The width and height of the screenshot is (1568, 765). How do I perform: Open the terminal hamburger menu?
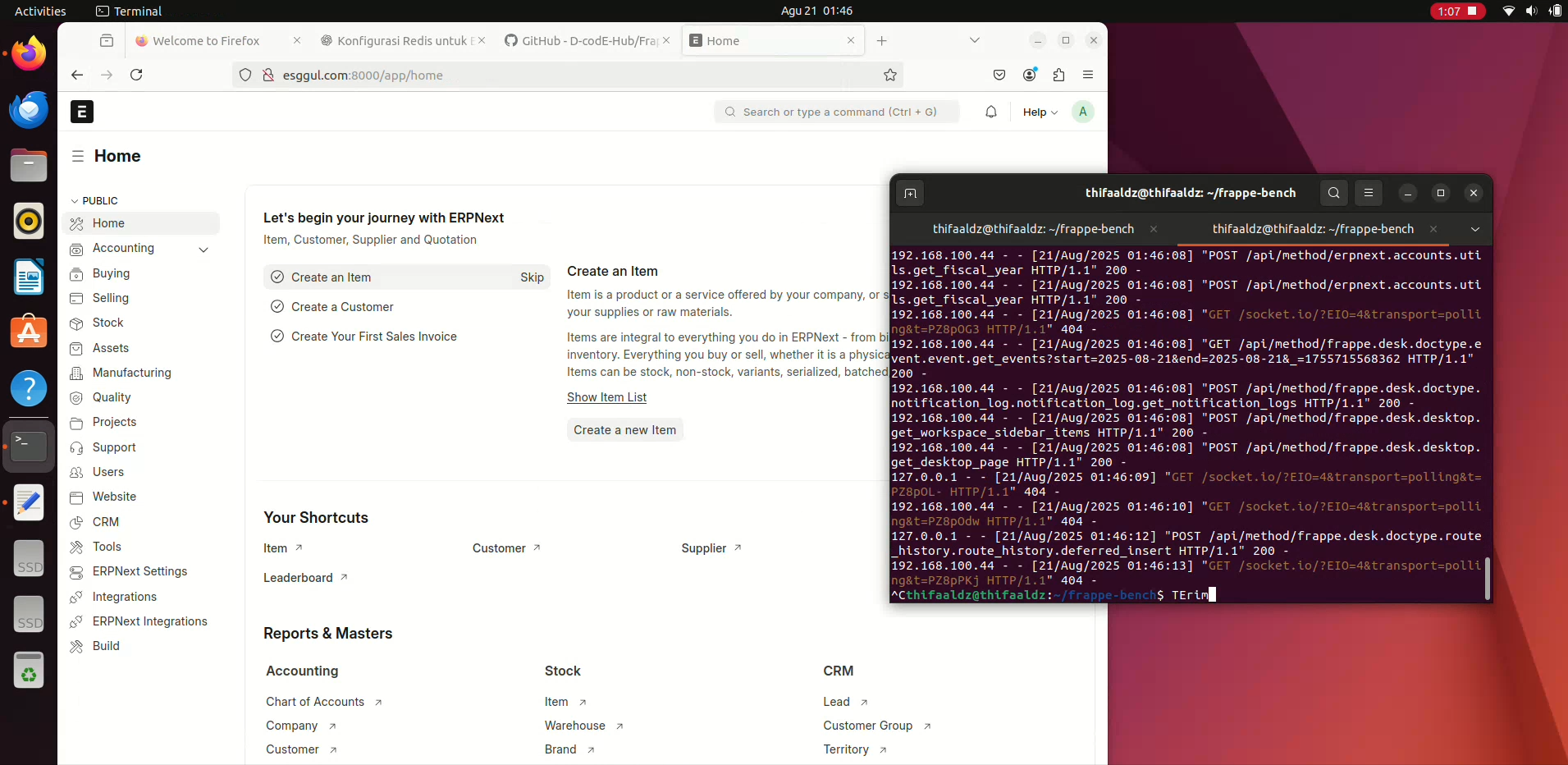1369,193
